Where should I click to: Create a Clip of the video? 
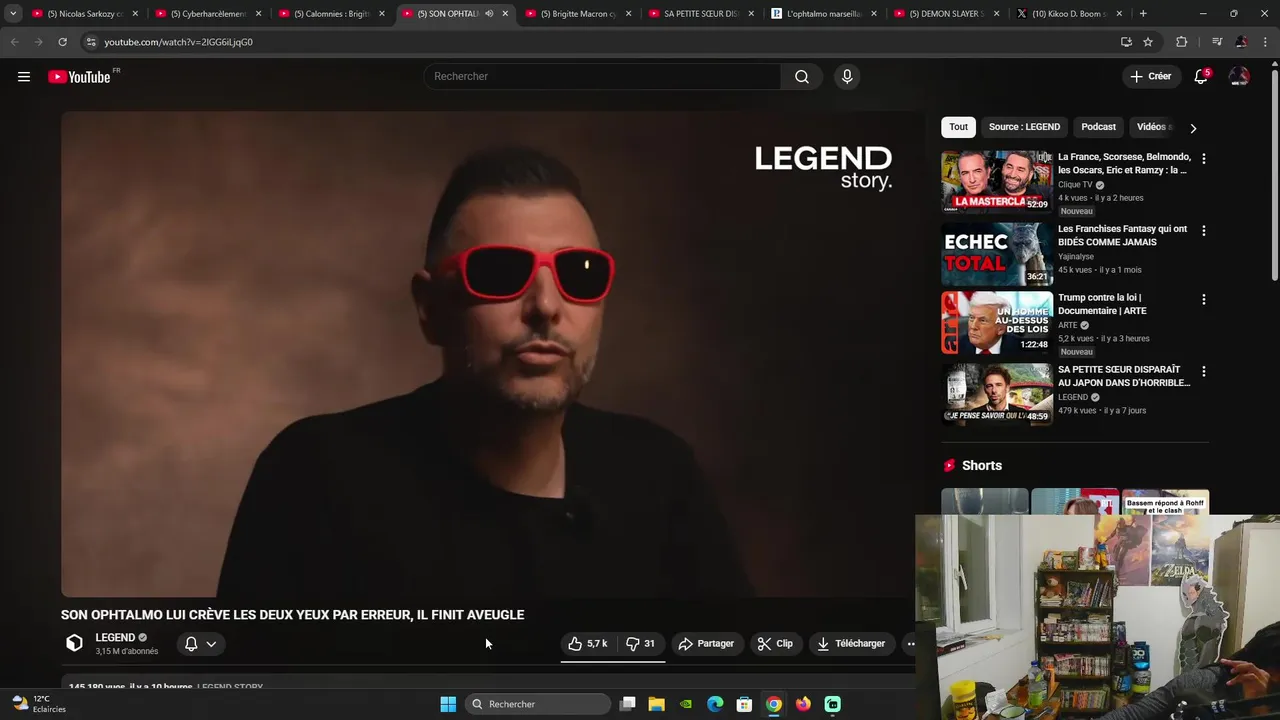click(x=775, y=644)
